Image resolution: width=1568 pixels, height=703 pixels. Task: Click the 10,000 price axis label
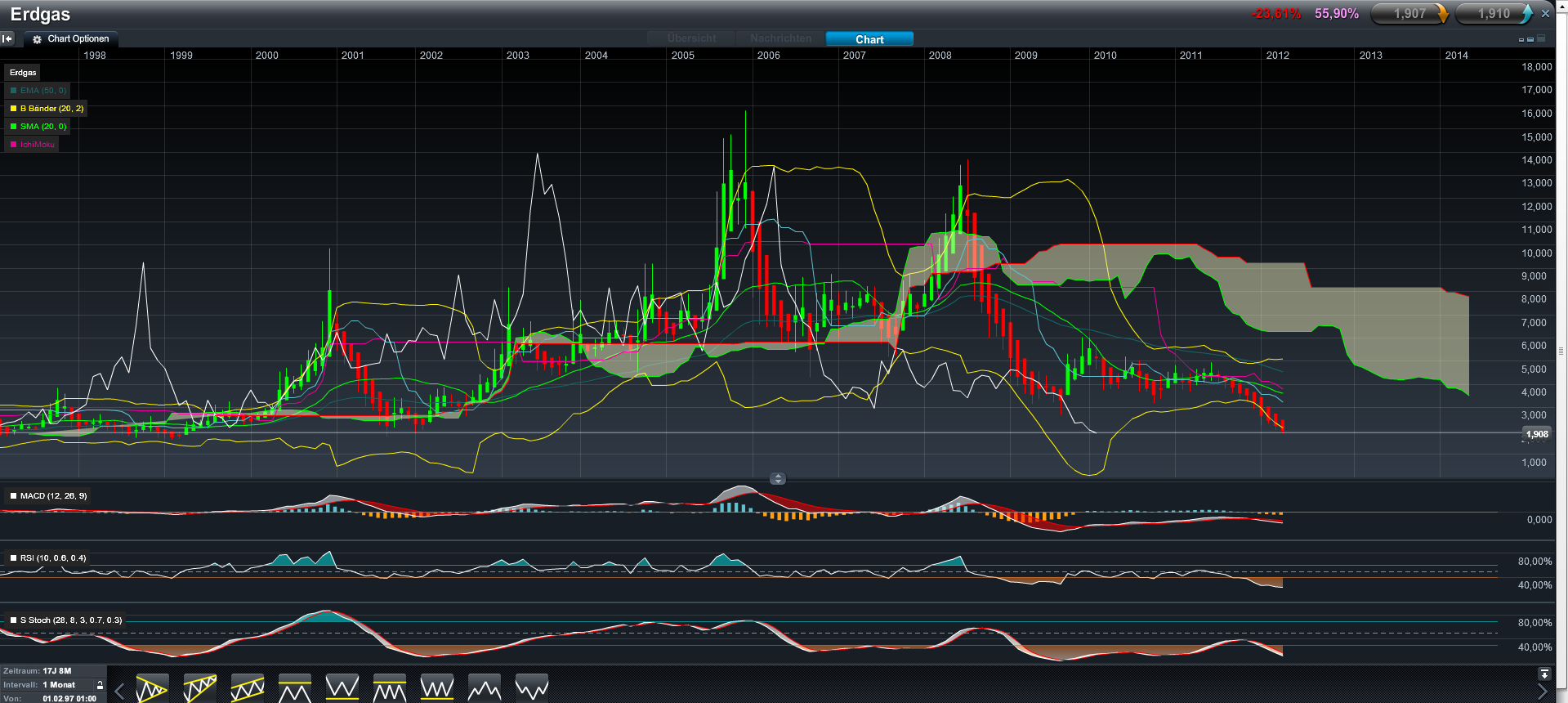[1537, 253]
